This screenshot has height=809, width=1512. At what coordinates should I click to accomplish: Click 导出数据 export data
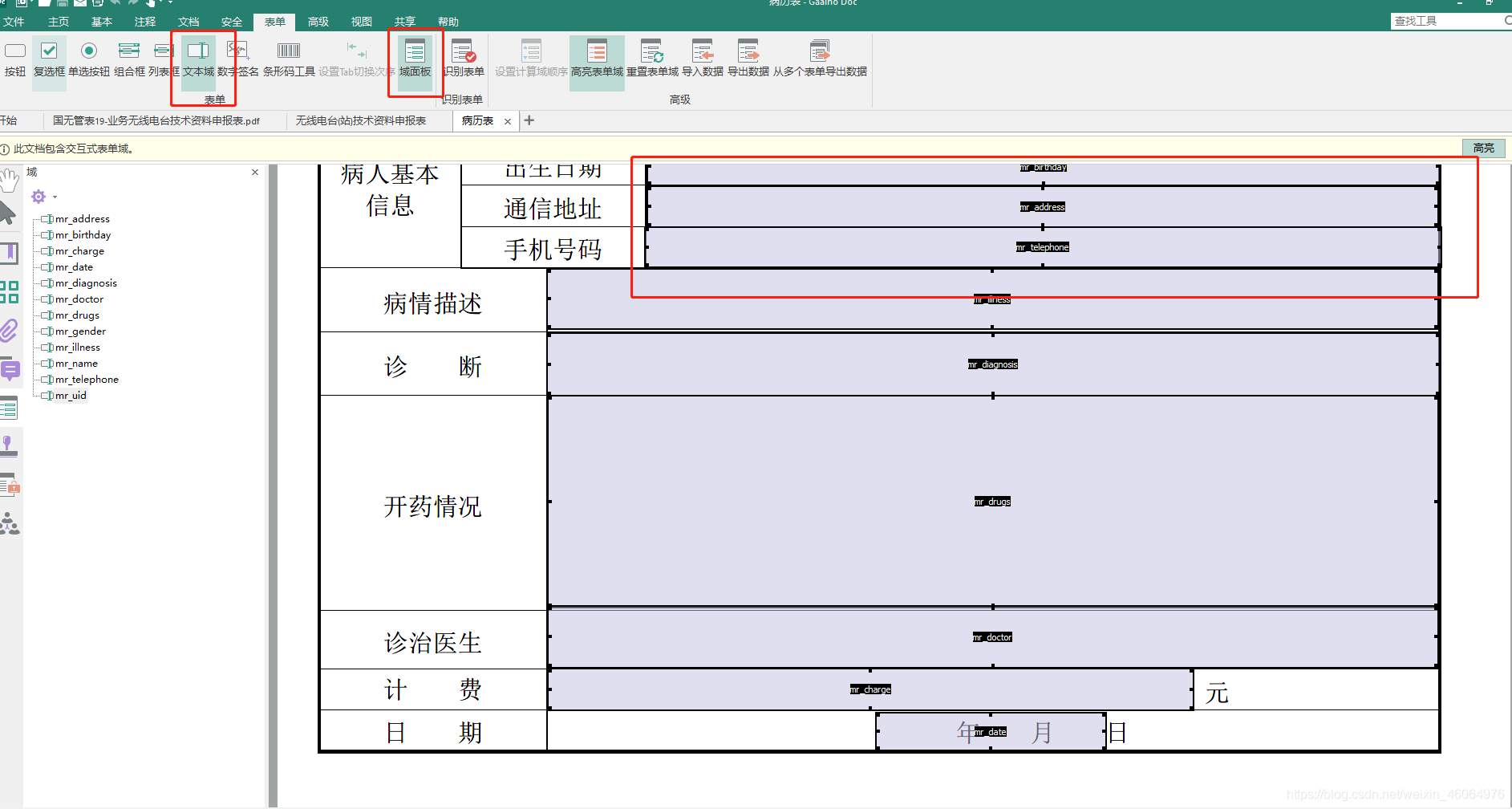point(748,60)
